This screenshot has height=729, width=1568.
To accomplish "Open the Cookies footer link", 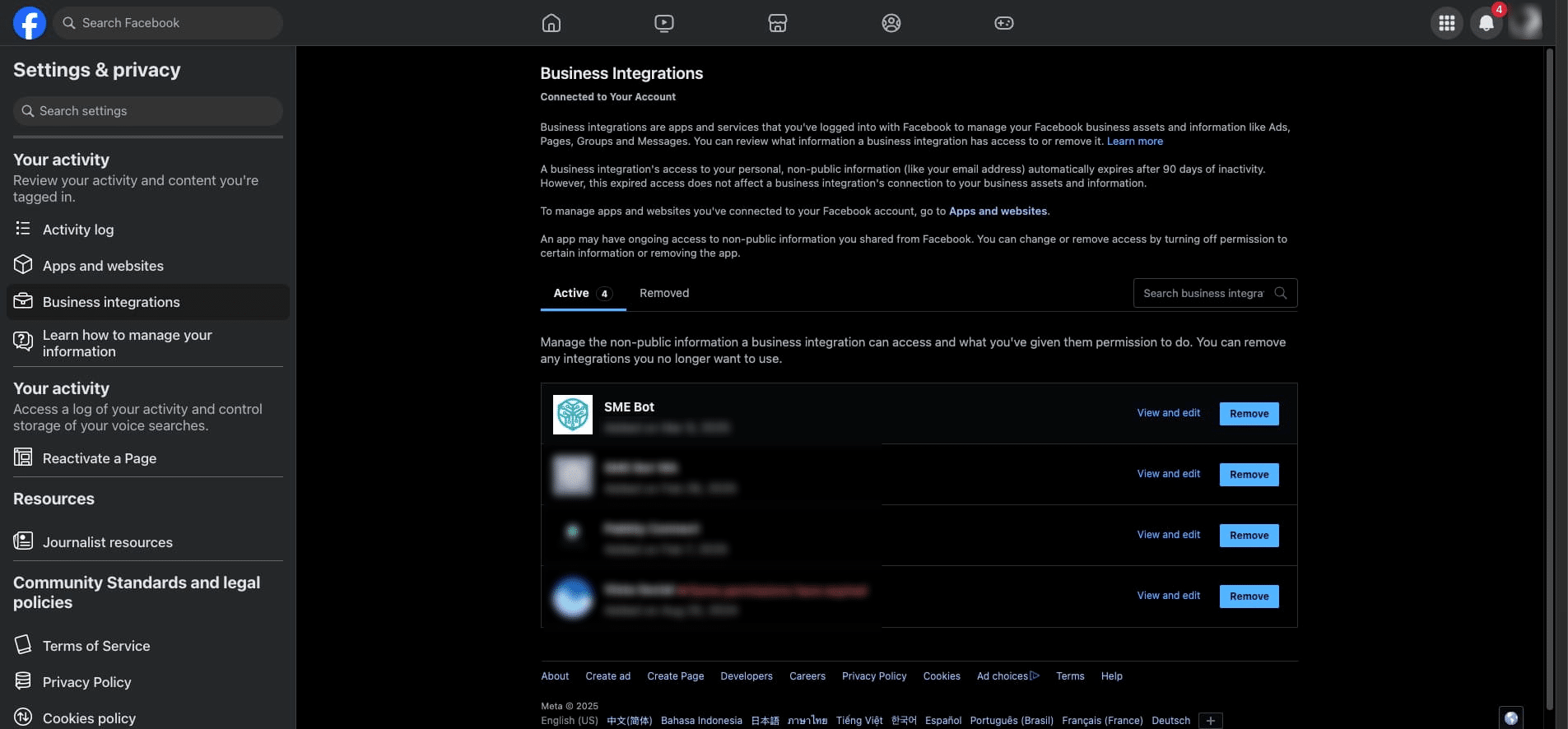I will [942, 676].
